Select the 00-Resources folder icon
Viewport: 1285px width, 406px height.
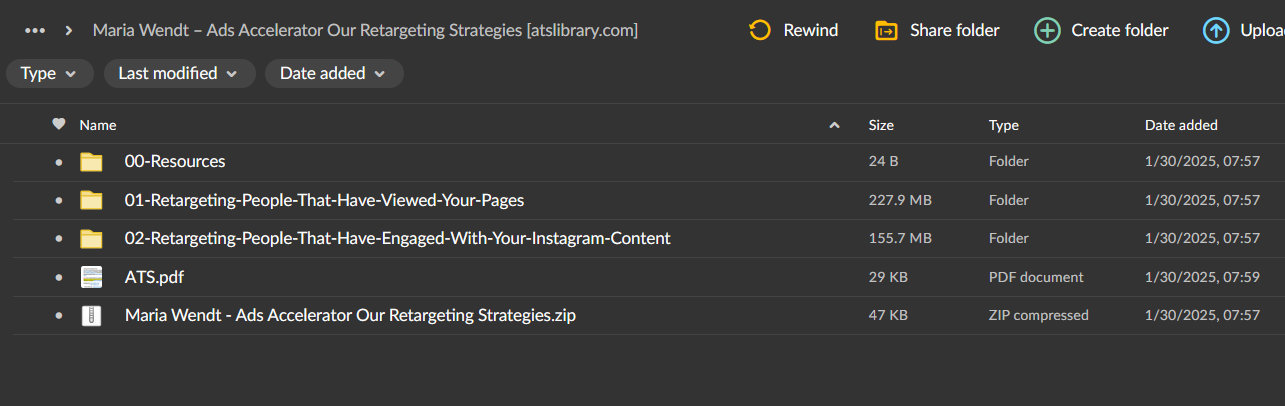tap(92, 161)
